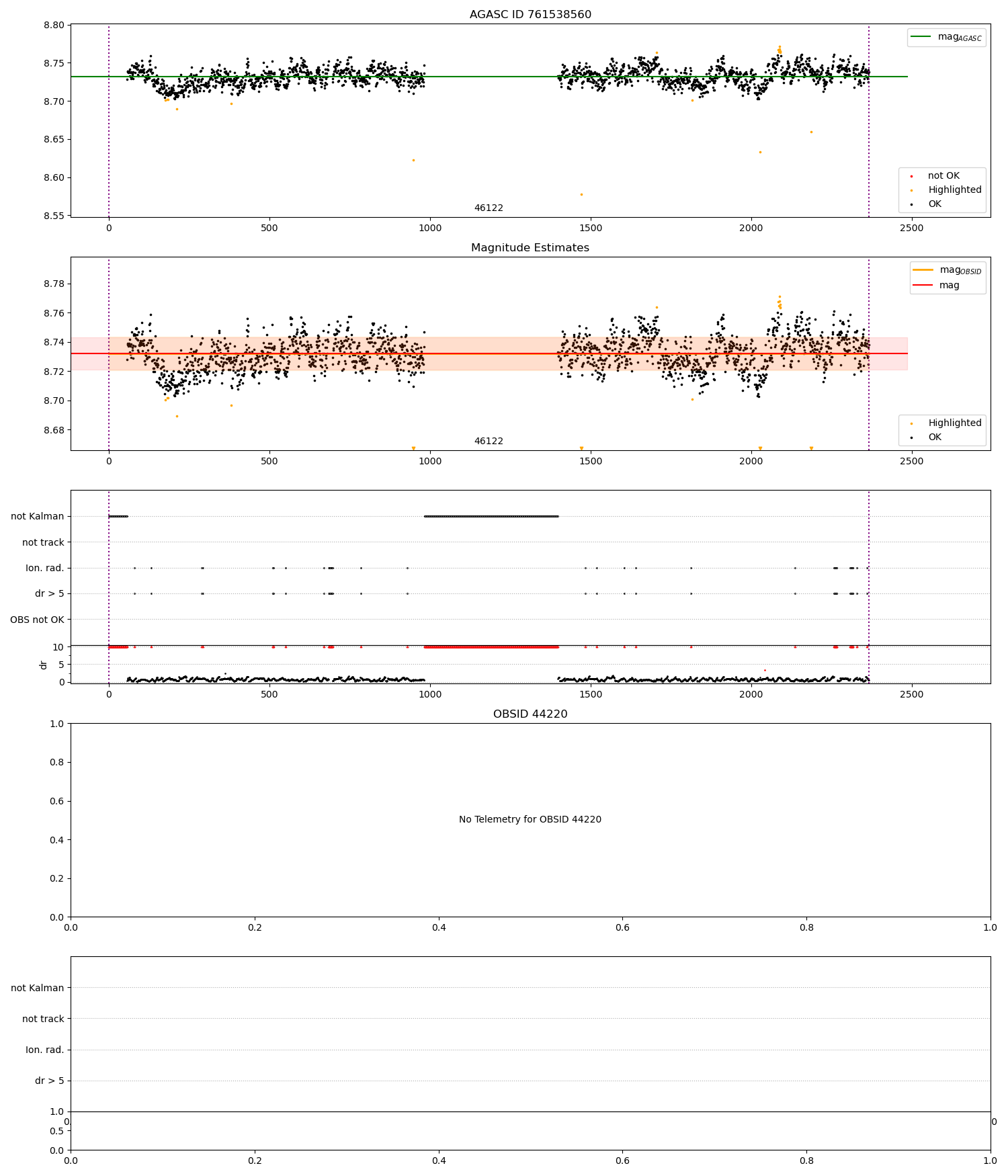Click the 'AGASC ID 761538560' plot title

click(530, 15)
